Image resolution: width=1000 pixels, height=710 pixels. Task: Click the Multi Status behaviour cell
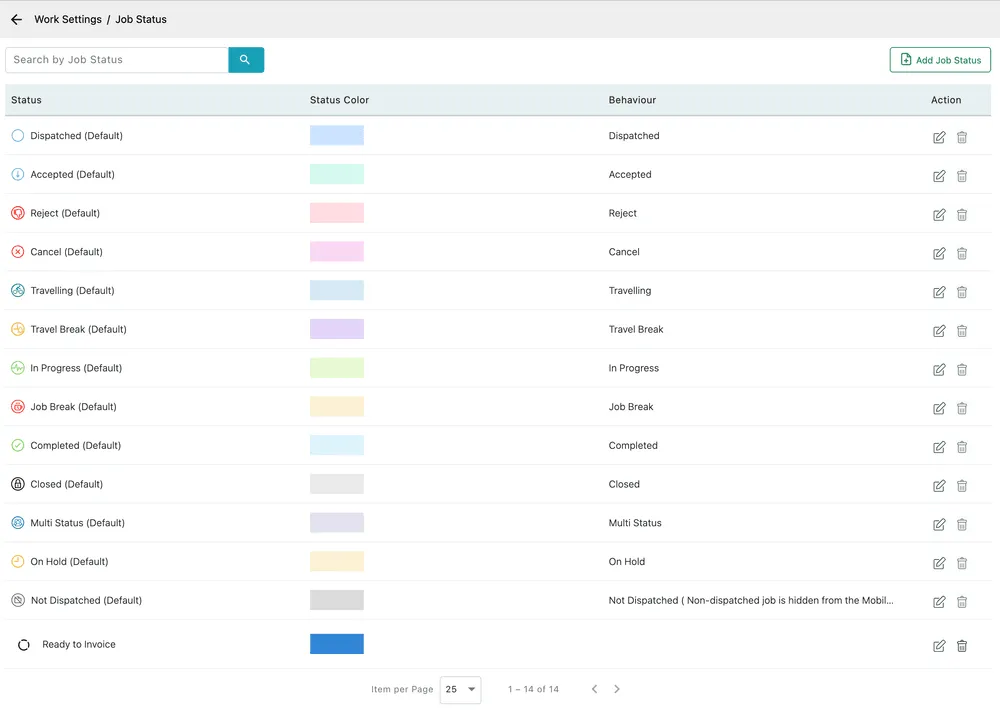(635, 523)
